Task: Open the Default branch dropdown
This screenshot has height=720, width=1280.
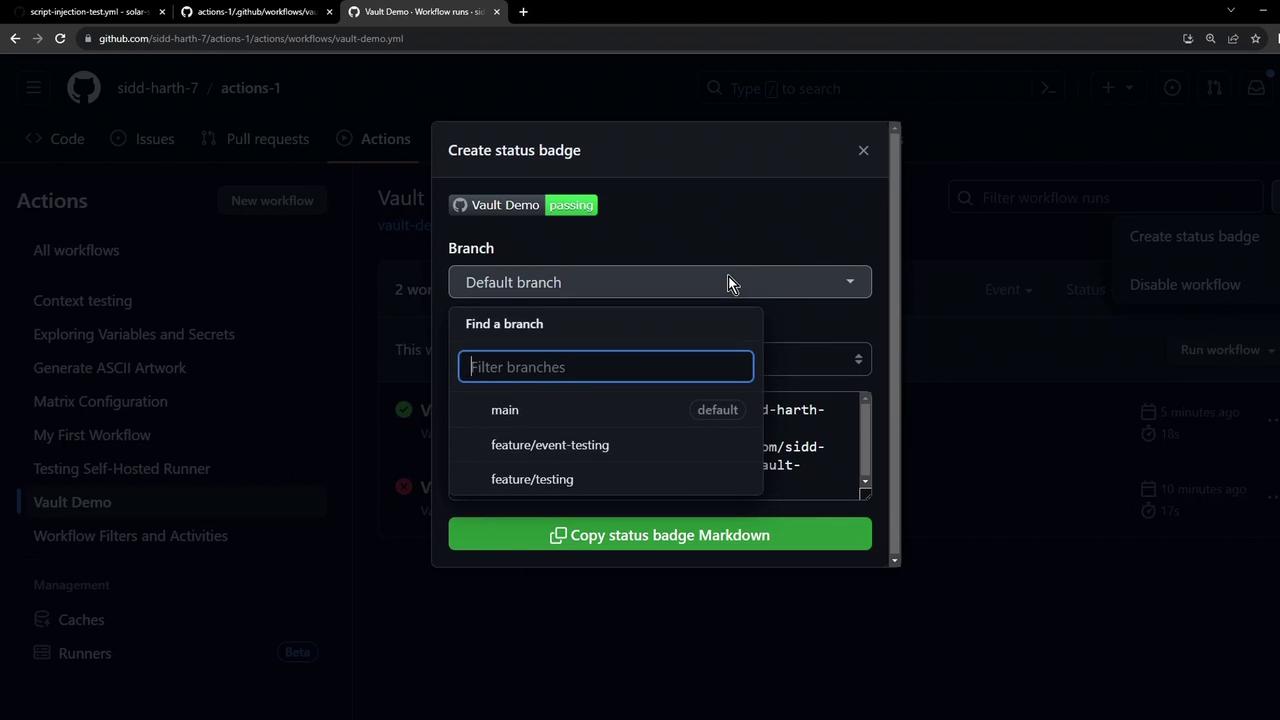Action: pos(660,282)
